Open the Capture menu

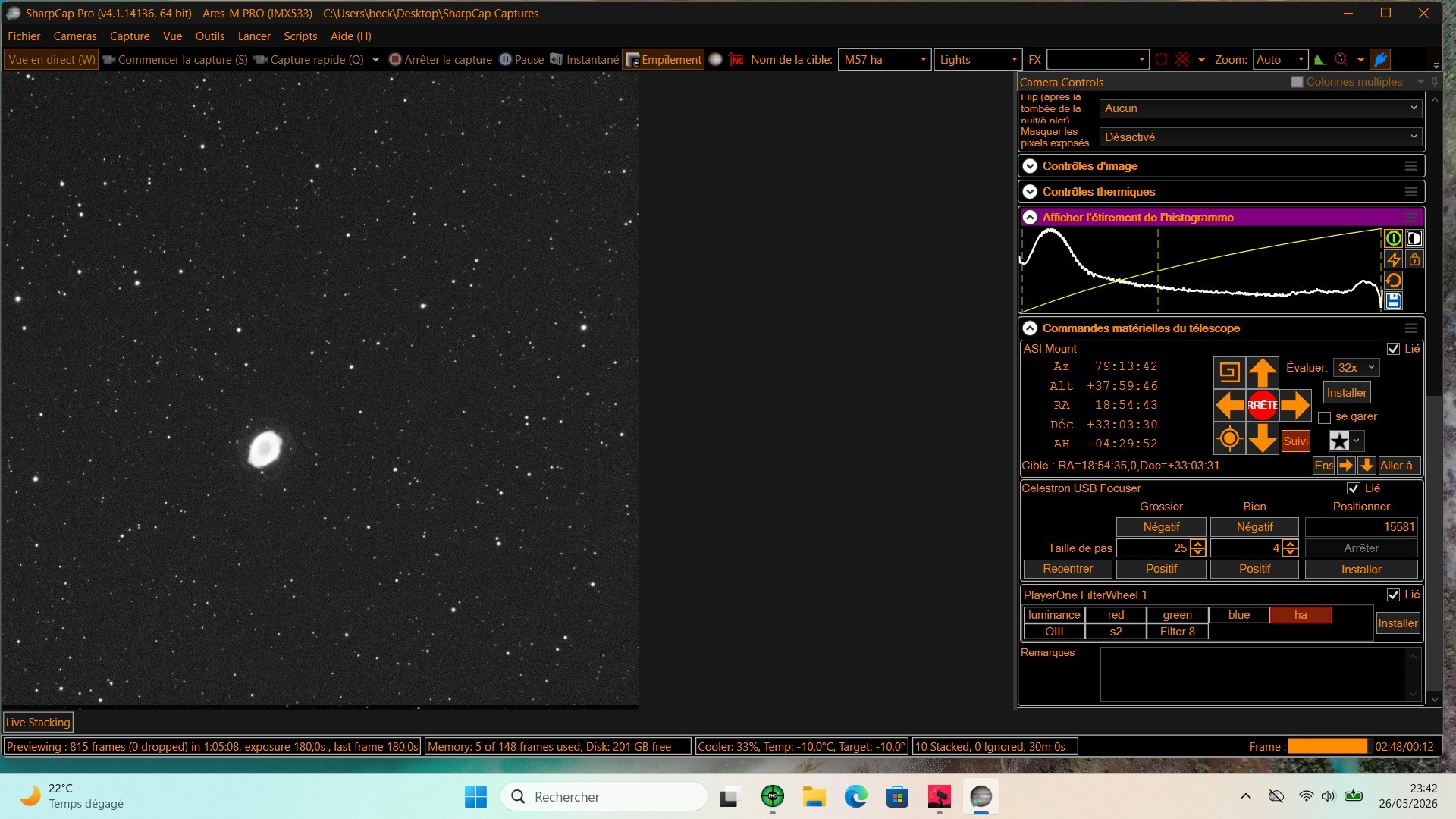click(130, 36)
